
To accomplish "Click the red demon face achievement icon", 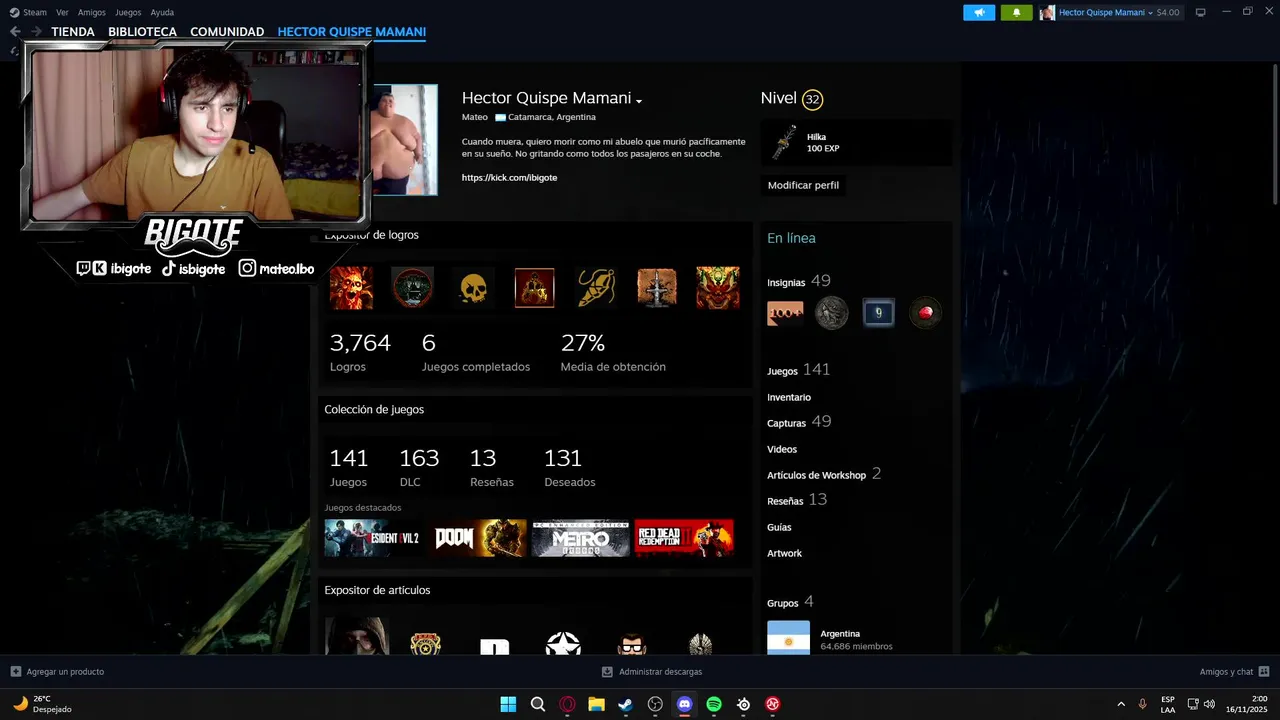I will [718, 288].
